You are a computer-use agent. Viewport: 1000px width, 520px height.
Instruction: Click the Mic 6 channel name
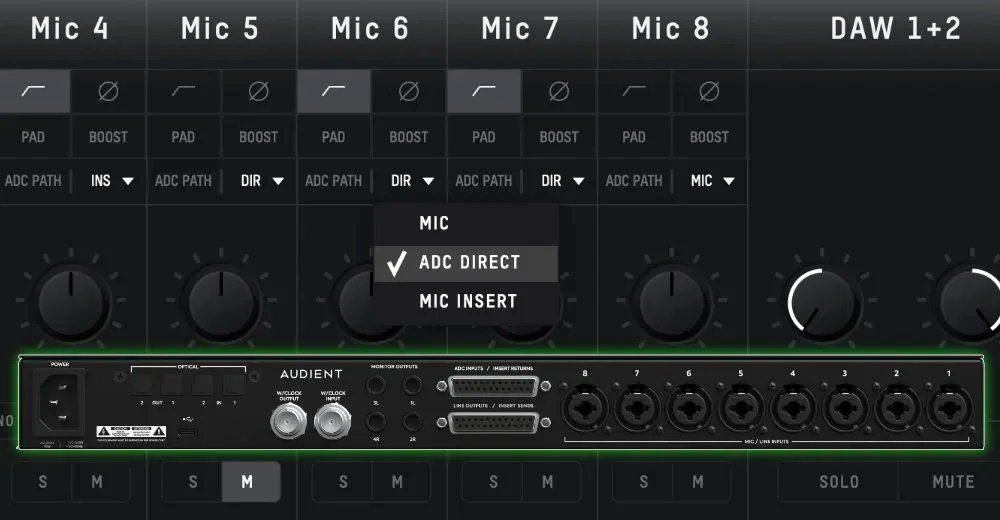(370, 29)
